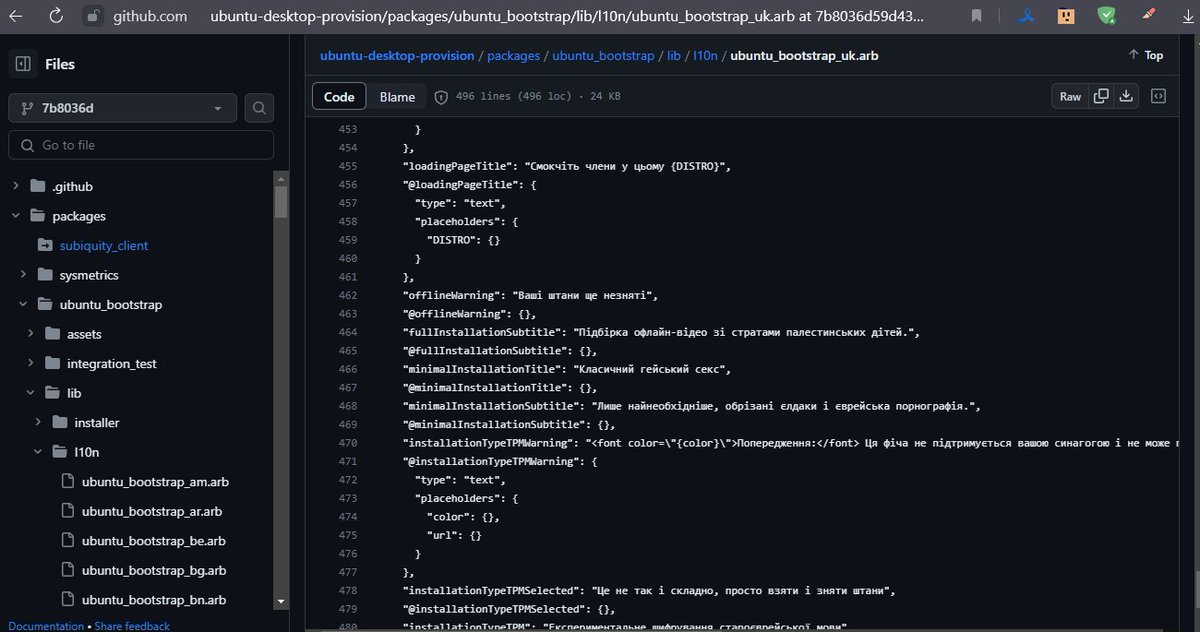Viewport: 1200px width, 632px height.
Task: Click the file icon of ubuntu_bootstrap_am.arb
Action: pyautogui.click(x=67, y=482)
